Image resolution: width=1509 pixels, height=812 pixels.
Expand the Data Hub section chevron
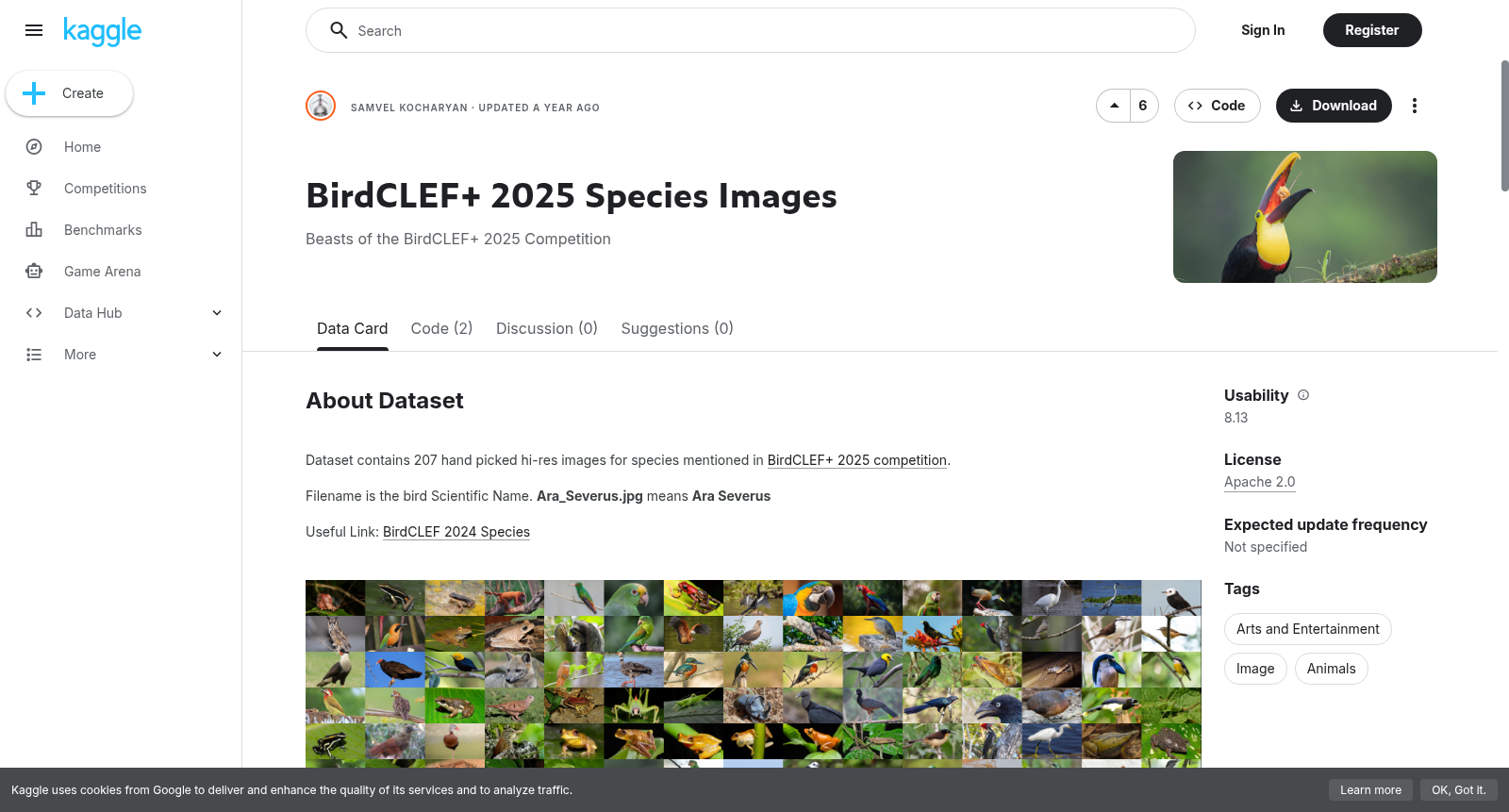click(x=217, y=313)
